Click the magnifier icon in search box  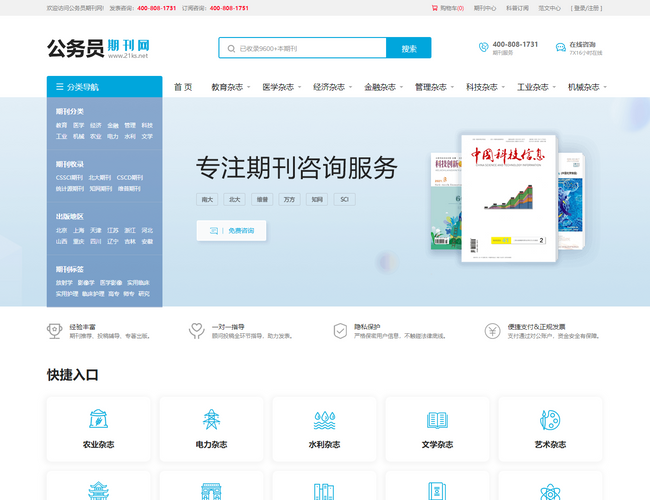coord(231,49)
